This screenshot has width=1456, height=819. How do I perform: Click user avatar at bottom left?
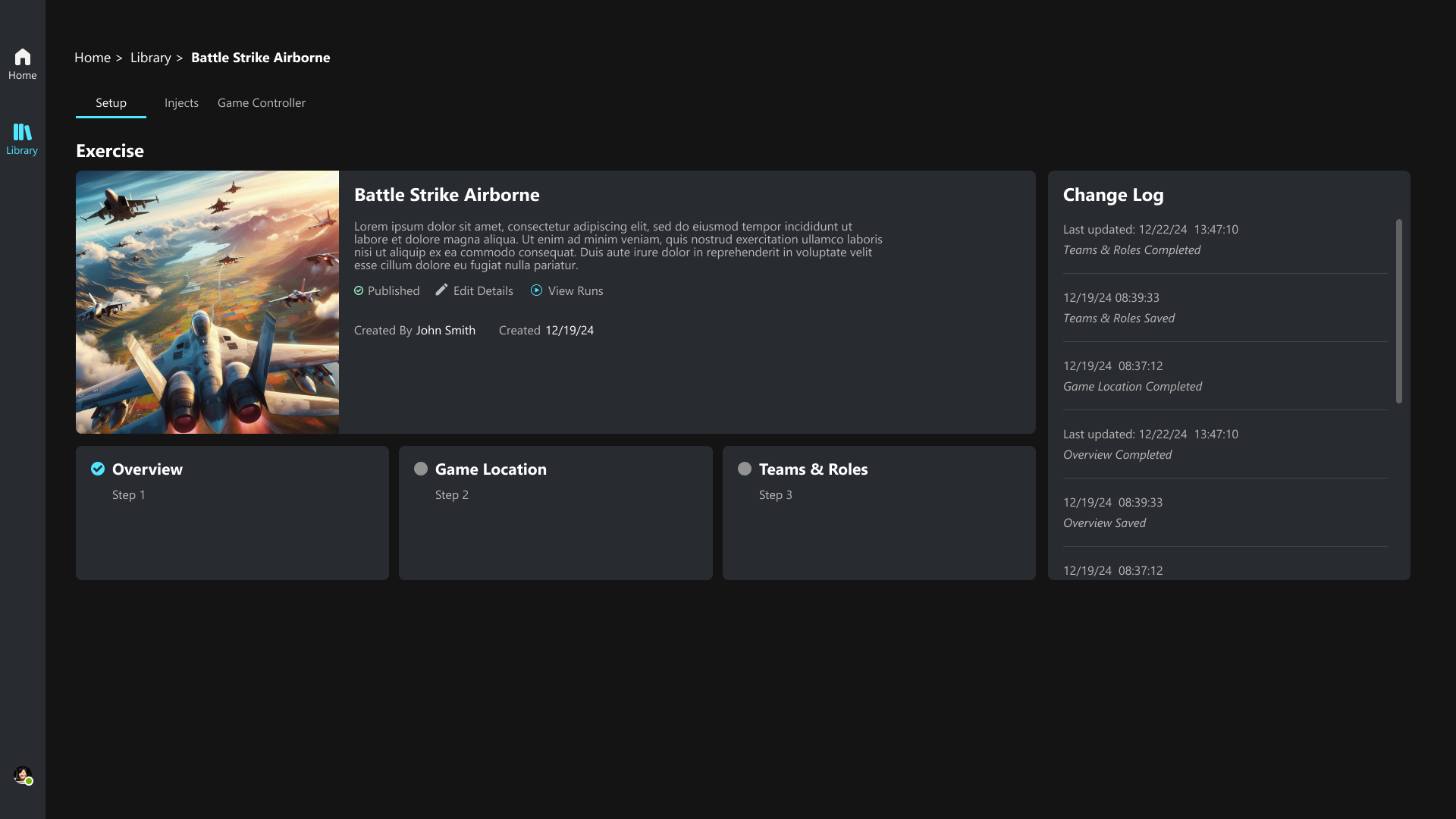click(x=23, y=775)
